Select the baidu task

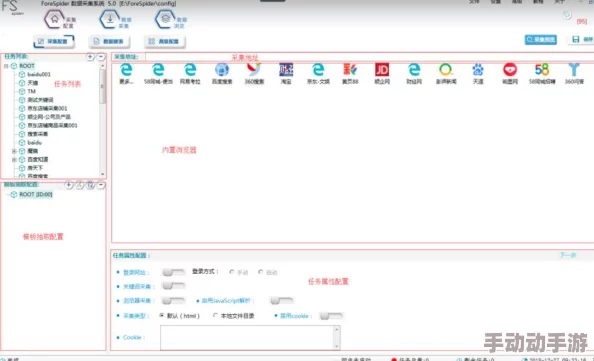(x=34, y=142)
